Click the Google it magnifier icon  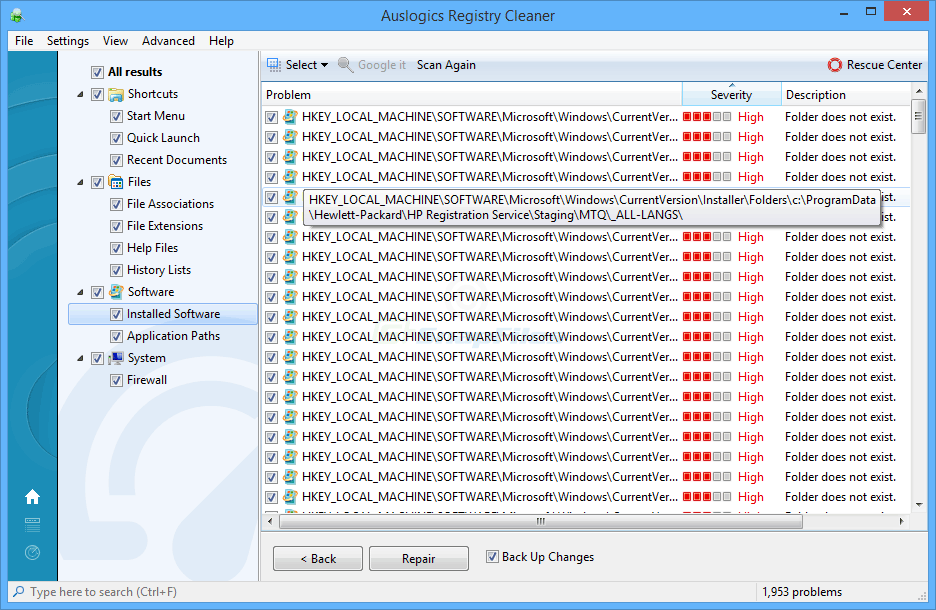(345, 64)
